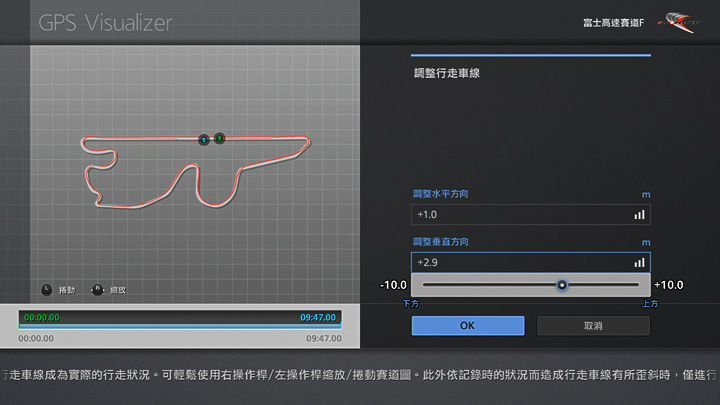The width and height of the screenshot is (720, 405).
Task: Click the bar icon in vertical adjustment field
Action: click(638, 262)
